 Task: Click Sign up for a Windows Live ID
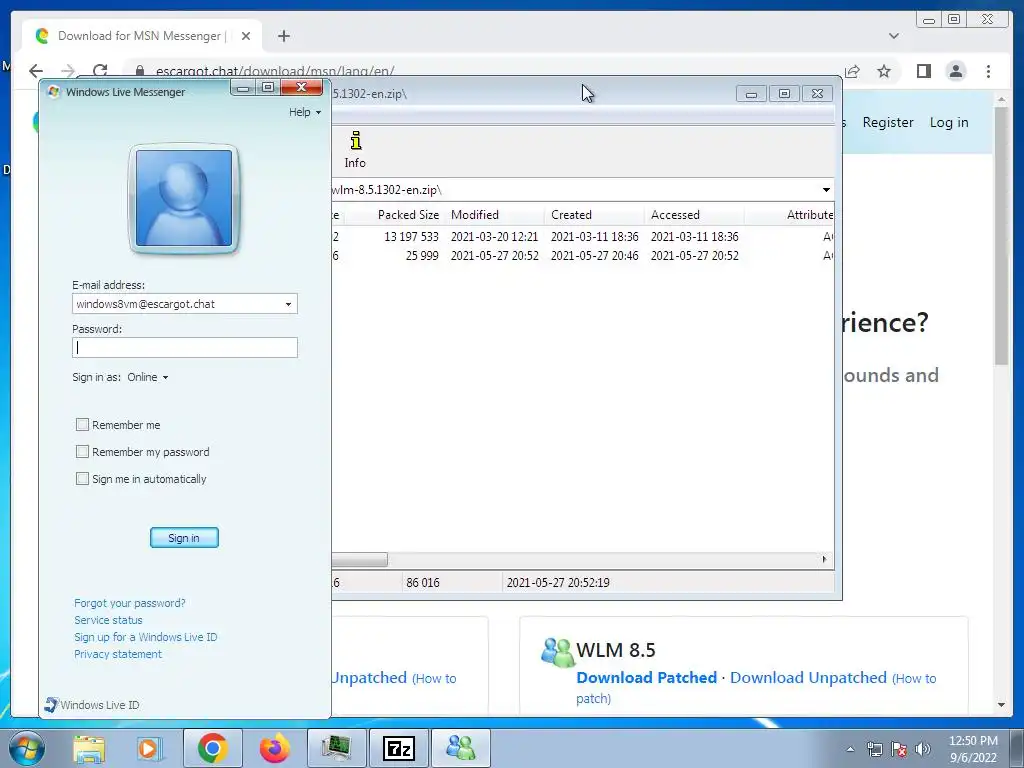pyautogui.click(x=146, y=637)
